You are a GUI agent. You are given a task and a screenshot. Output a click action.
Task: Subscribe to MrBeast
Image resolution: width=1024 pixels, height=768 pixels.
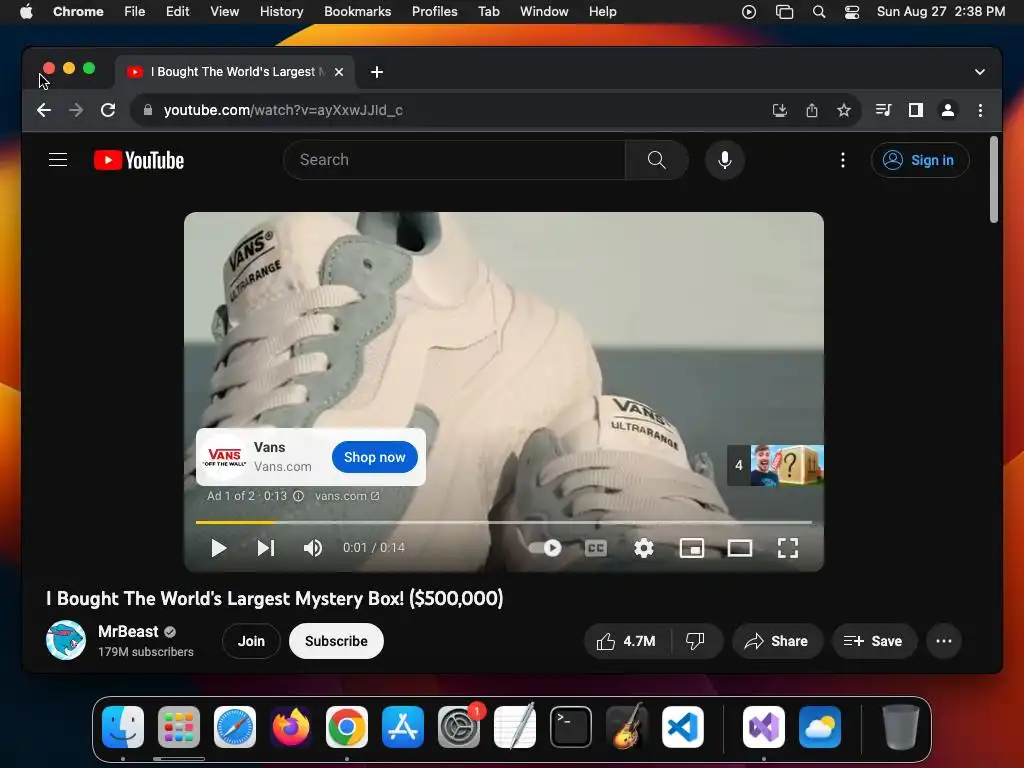coord(336,641)
